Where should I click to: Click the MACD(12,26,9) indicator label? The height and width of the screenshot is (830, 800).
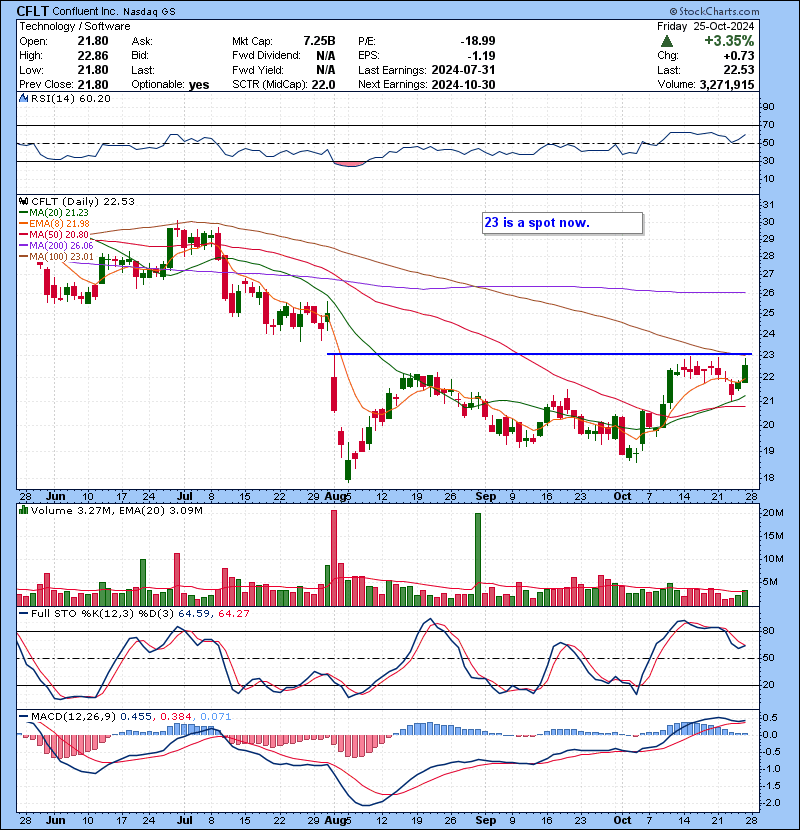(73, 717)
